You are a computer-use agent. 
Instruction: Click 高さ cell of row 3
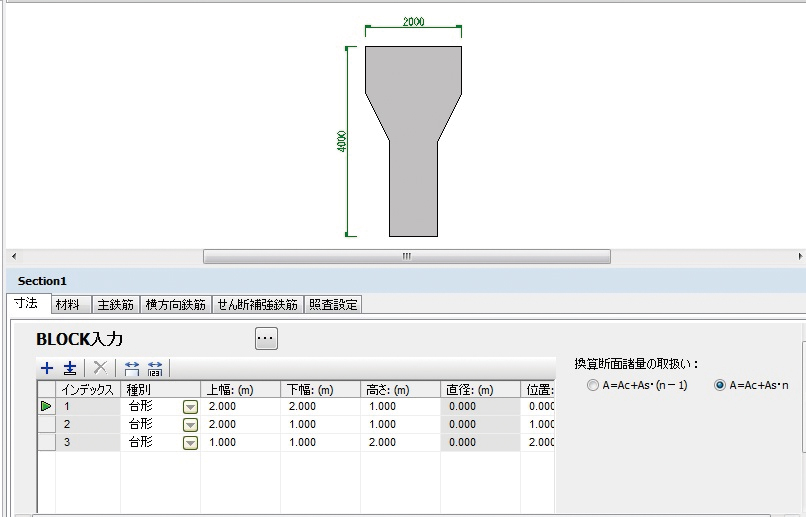(x=400, y=442)
